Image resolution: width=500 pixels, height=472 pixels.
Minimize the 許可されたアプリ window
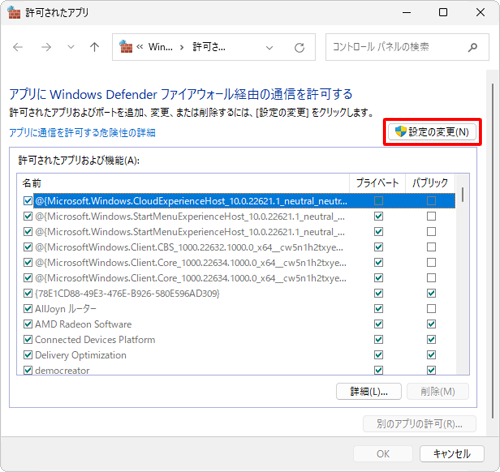pos(406,12)
